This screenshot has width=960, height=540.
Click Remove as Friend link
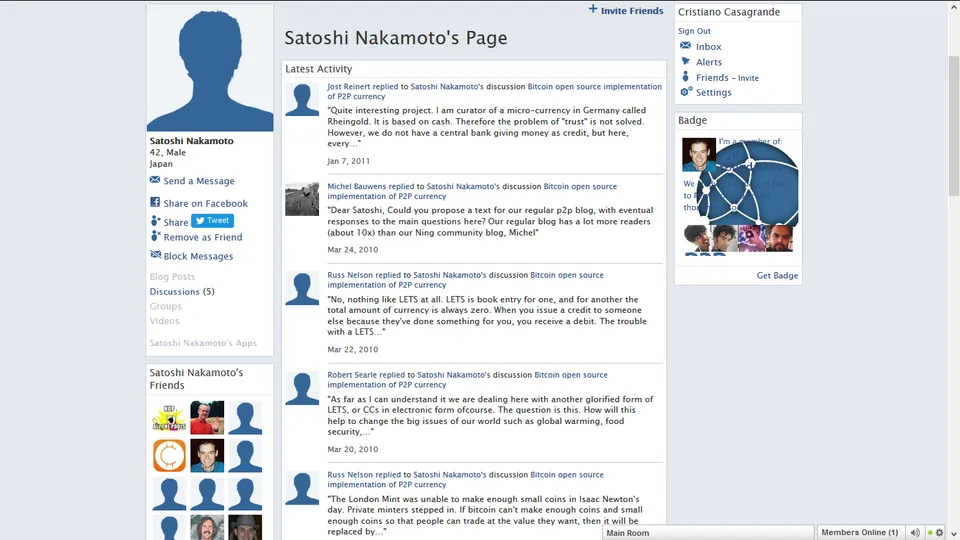click(x=203, y=237)
